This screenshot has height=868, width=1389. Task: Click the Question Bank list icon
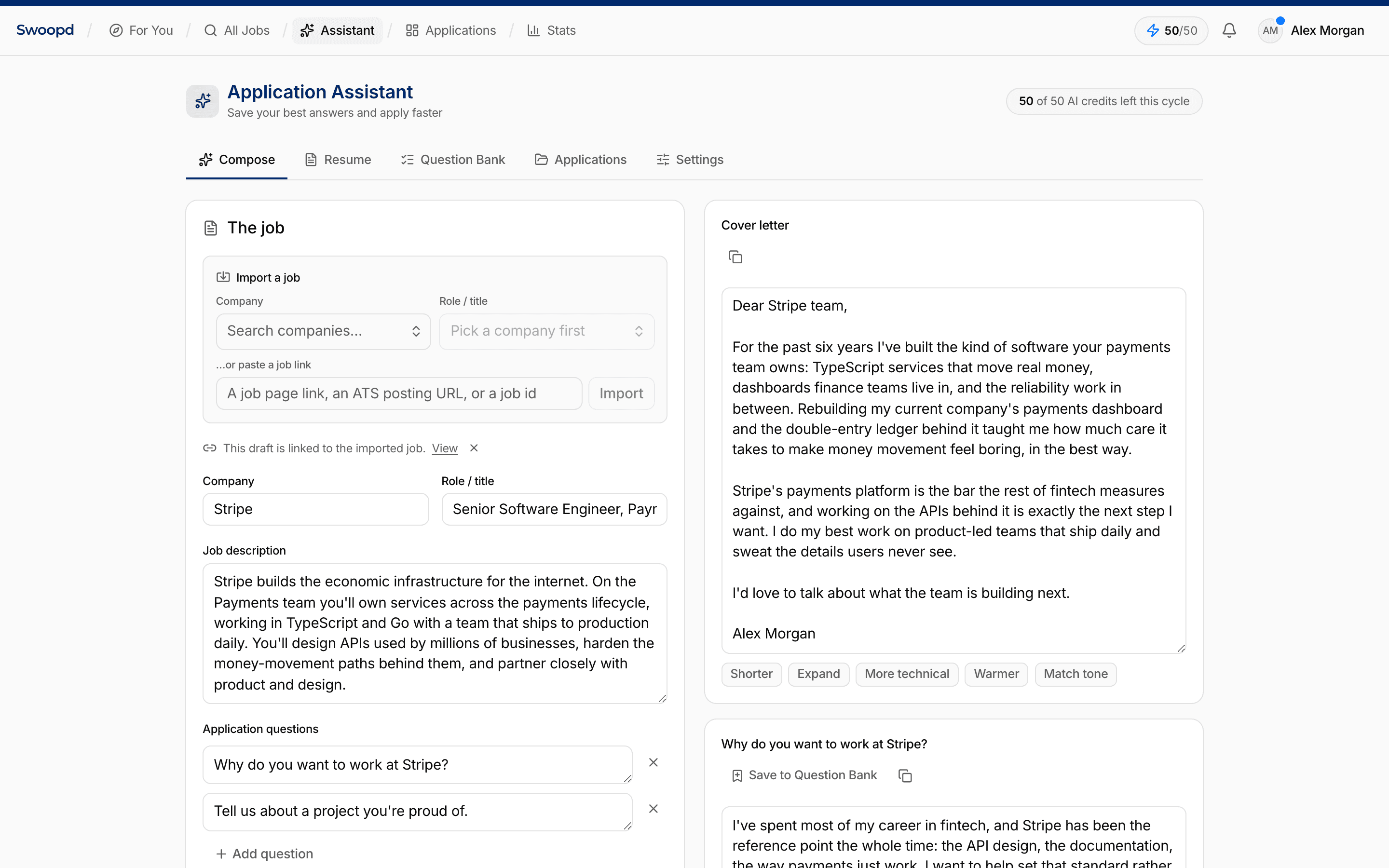coord(407,160)
